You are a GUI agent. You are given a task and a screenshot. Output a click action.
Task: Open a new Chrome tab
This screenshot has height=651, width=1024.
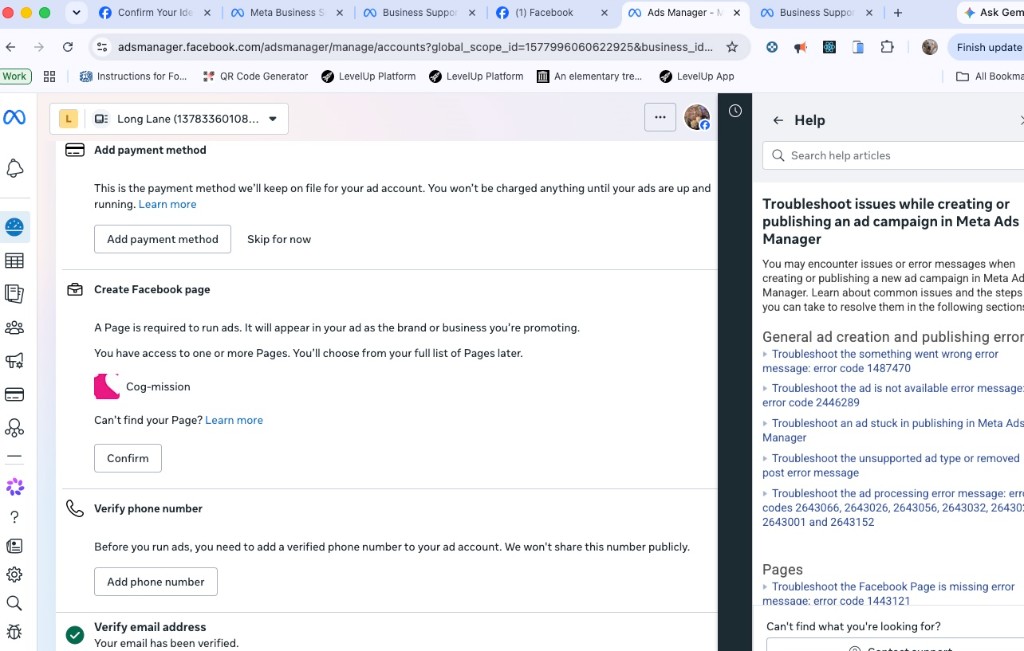coord(897,12)
